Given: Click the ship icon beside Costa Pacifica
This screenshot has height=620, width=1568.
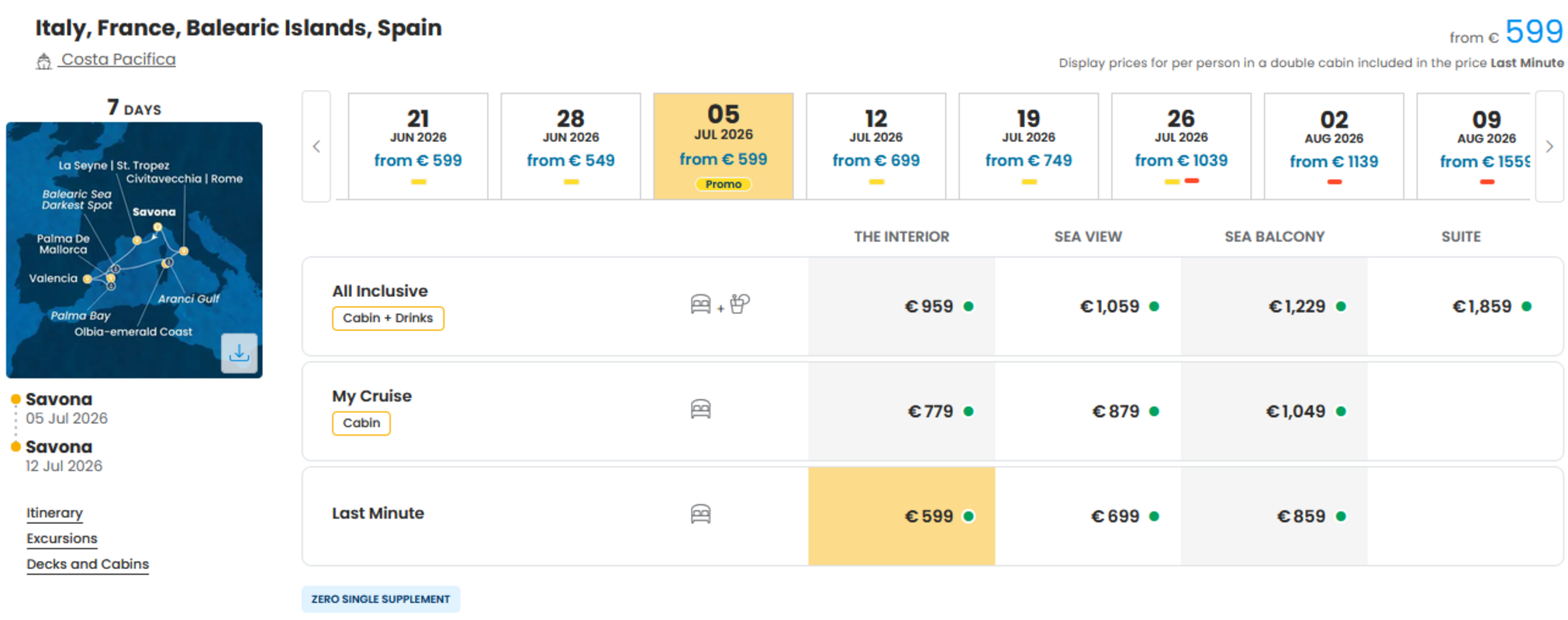Looking at the screenshot, I should [x=43, y=60].
